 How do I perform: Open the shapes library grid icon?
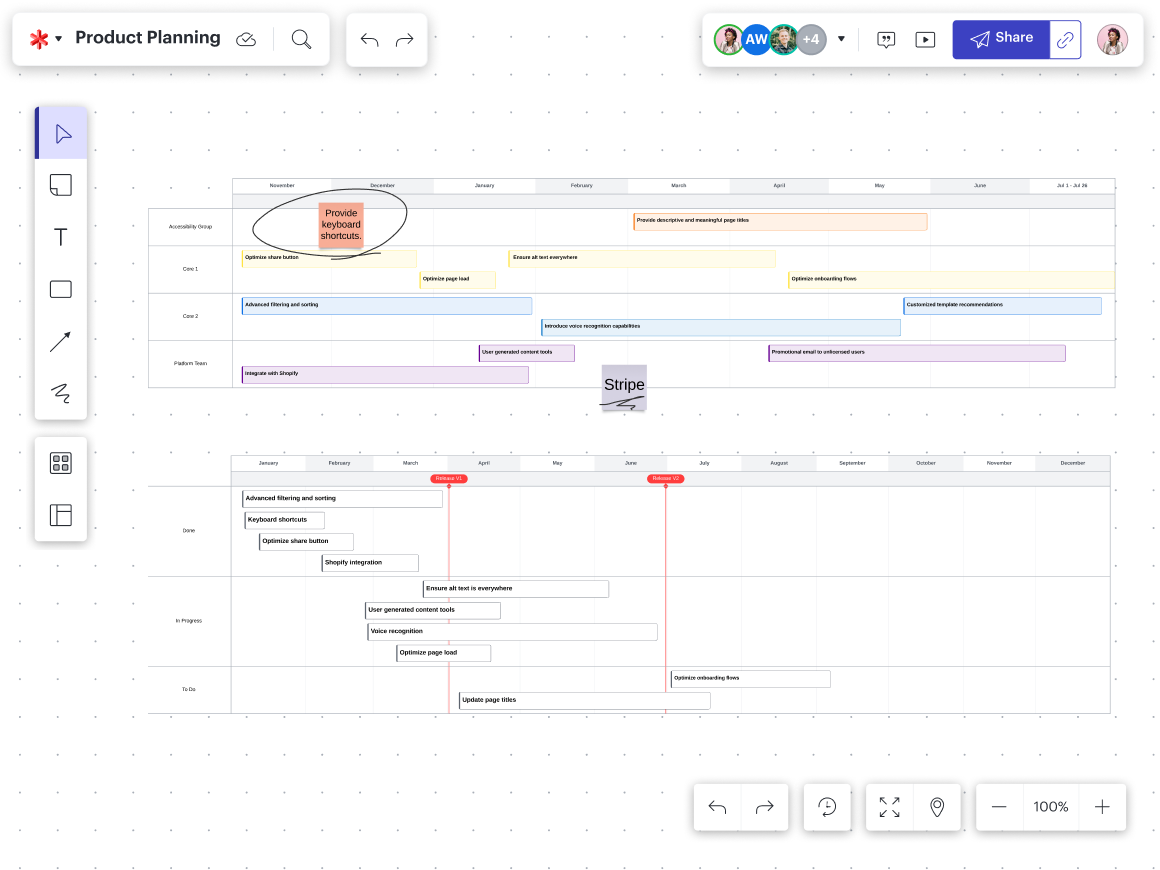[x=61, y=463]
